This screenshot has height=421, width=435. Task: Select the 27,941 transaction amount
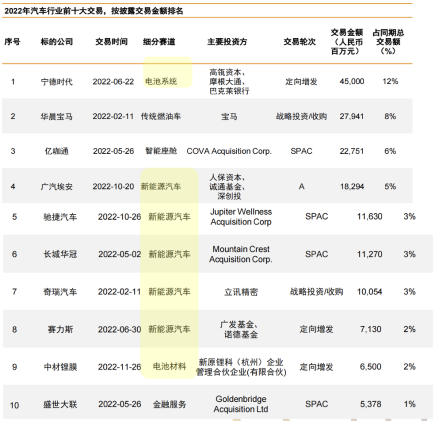click(352, 116)
